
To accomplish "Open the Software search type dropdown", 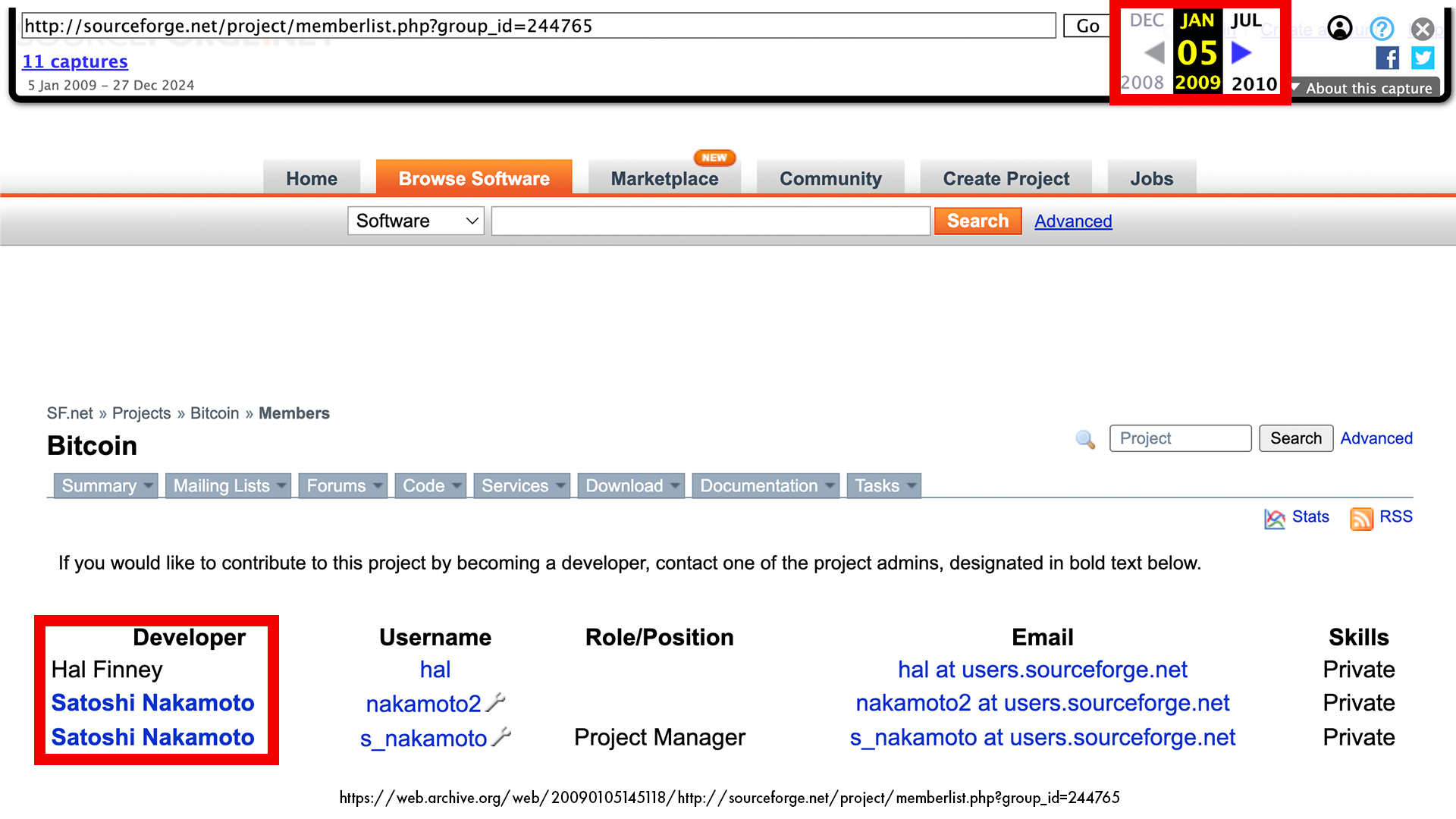I will [416, 221].
